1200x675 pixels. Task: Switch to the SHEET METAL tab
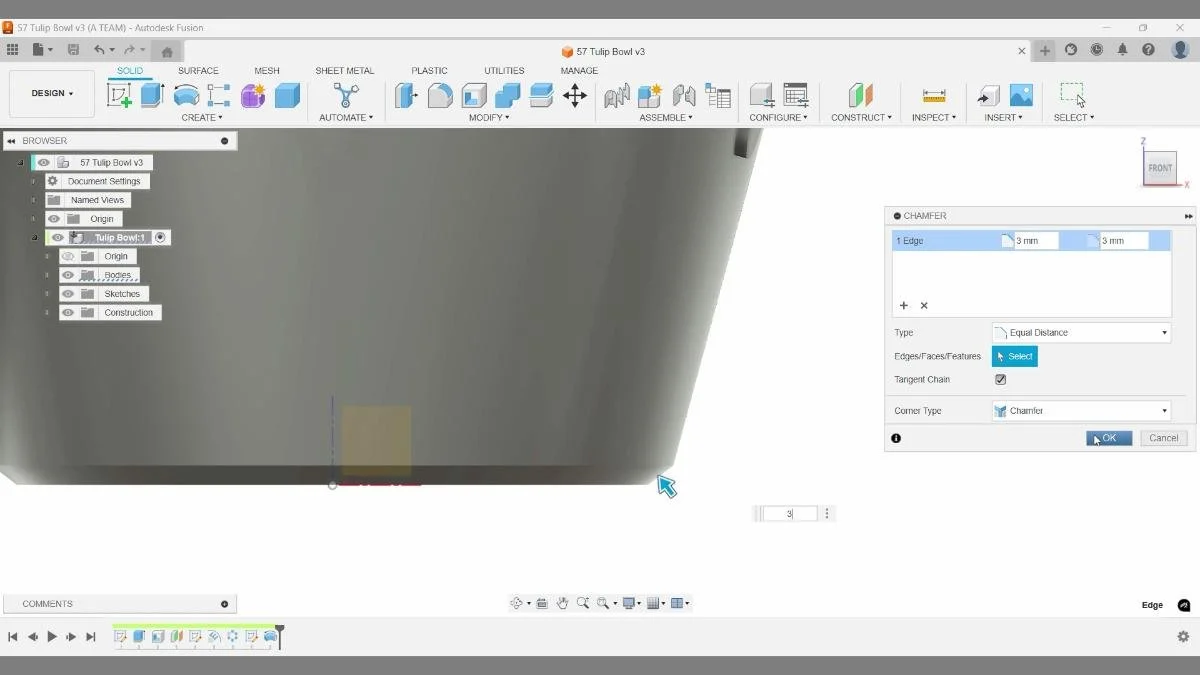coord(344,71)
